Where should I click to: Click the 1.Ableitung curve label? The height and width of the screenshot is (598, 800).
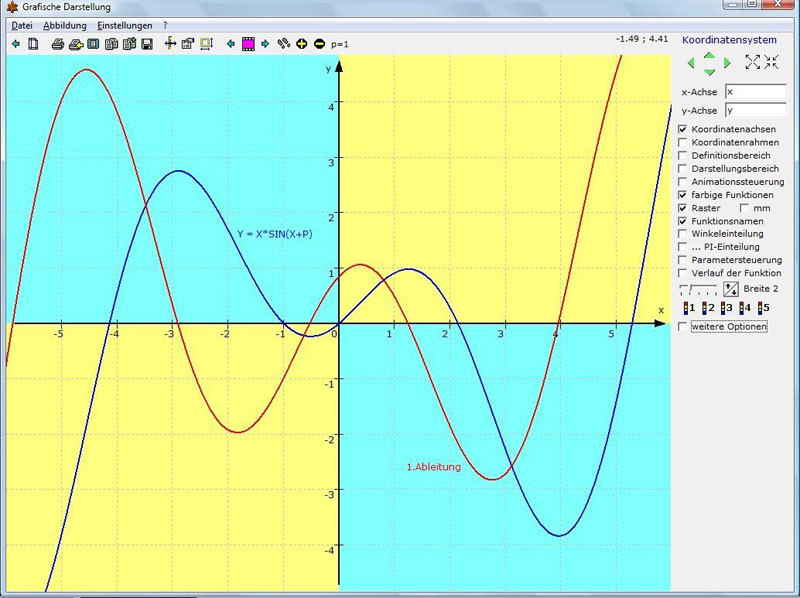pos(434,467)
